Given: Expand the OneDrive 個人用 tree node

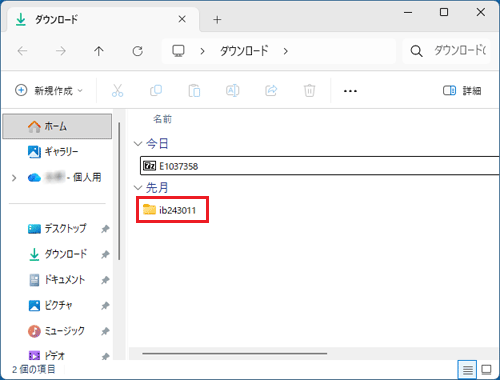Looking at the screenshot, I should tap(14, 178).
